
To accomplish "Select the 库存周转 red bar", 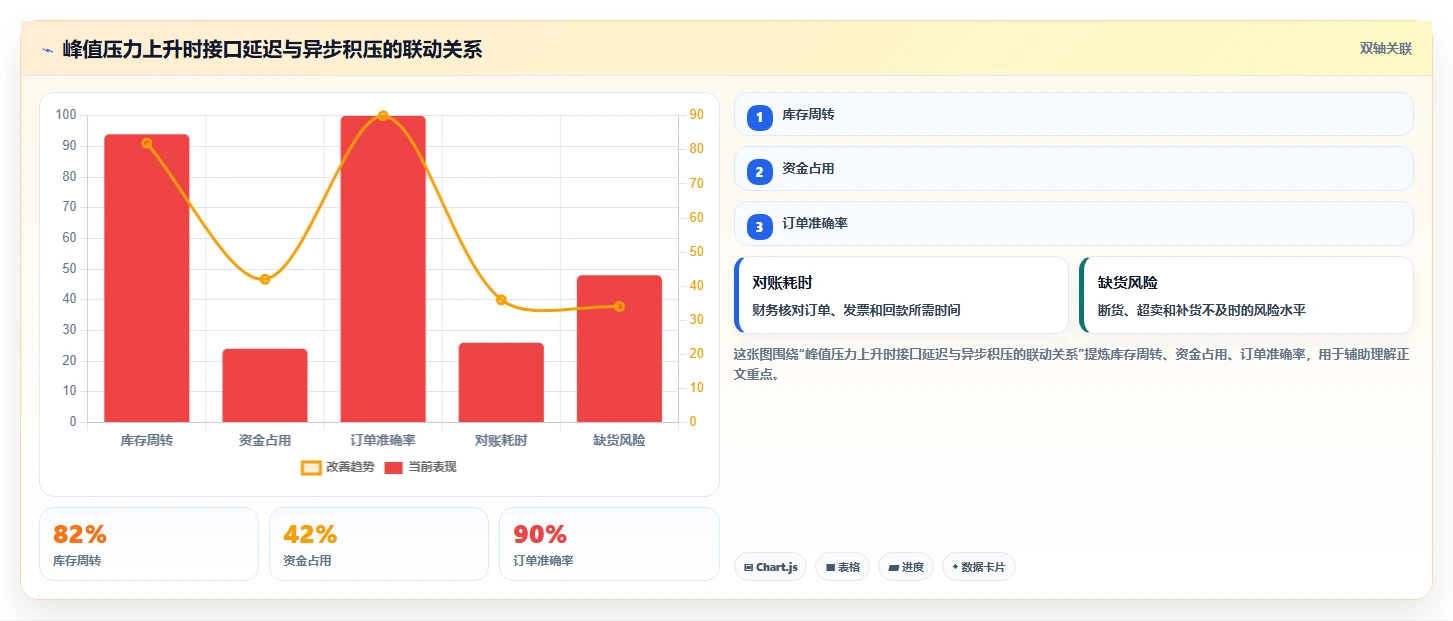I will click(146, 278).
